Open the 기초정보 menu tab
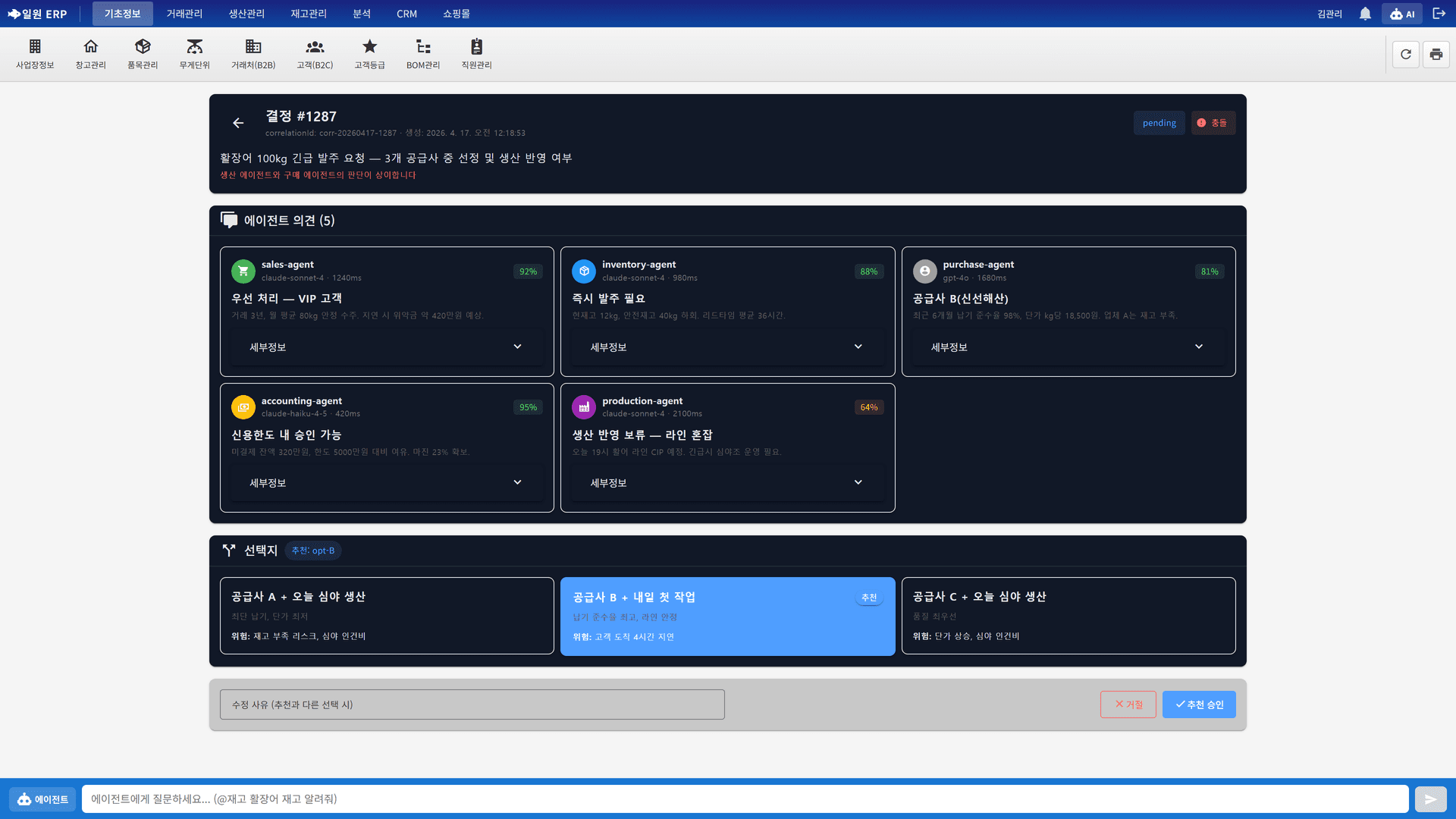Screen dimensions: 1456x819 pyautogui.click(x=122, y=14)
